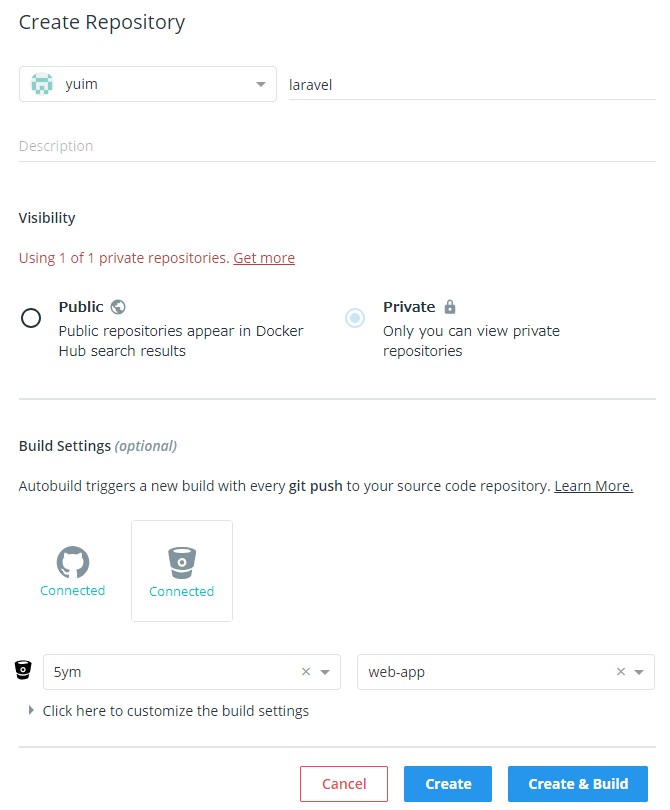The image size is (670, 810).
Task: Click the Create button
Action: click(x=448, y=784)
